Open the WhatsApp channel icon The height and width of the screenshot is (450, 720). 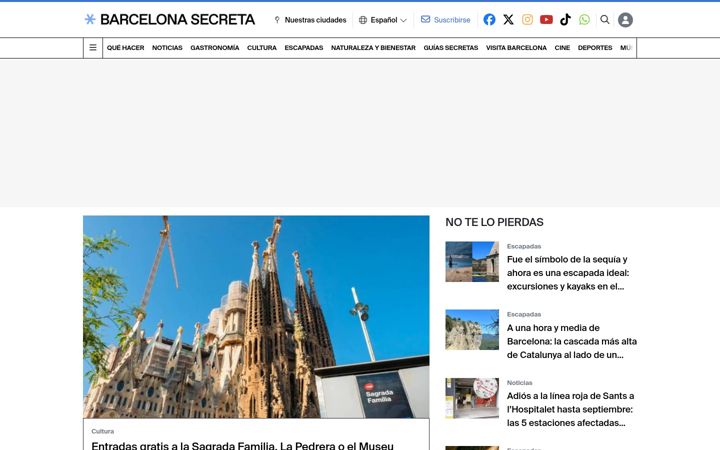[x=584, y=20]
